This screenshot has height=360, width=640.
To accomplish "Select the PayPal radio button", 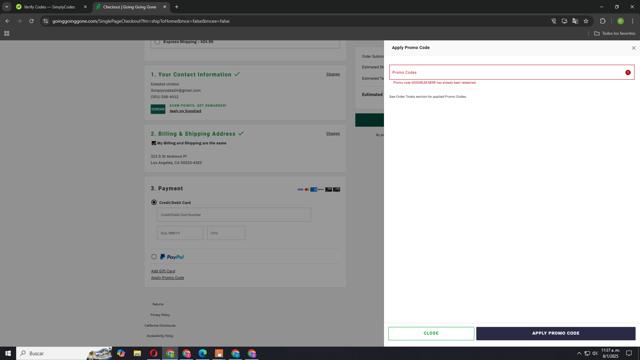I will click(x=154, y=256).
